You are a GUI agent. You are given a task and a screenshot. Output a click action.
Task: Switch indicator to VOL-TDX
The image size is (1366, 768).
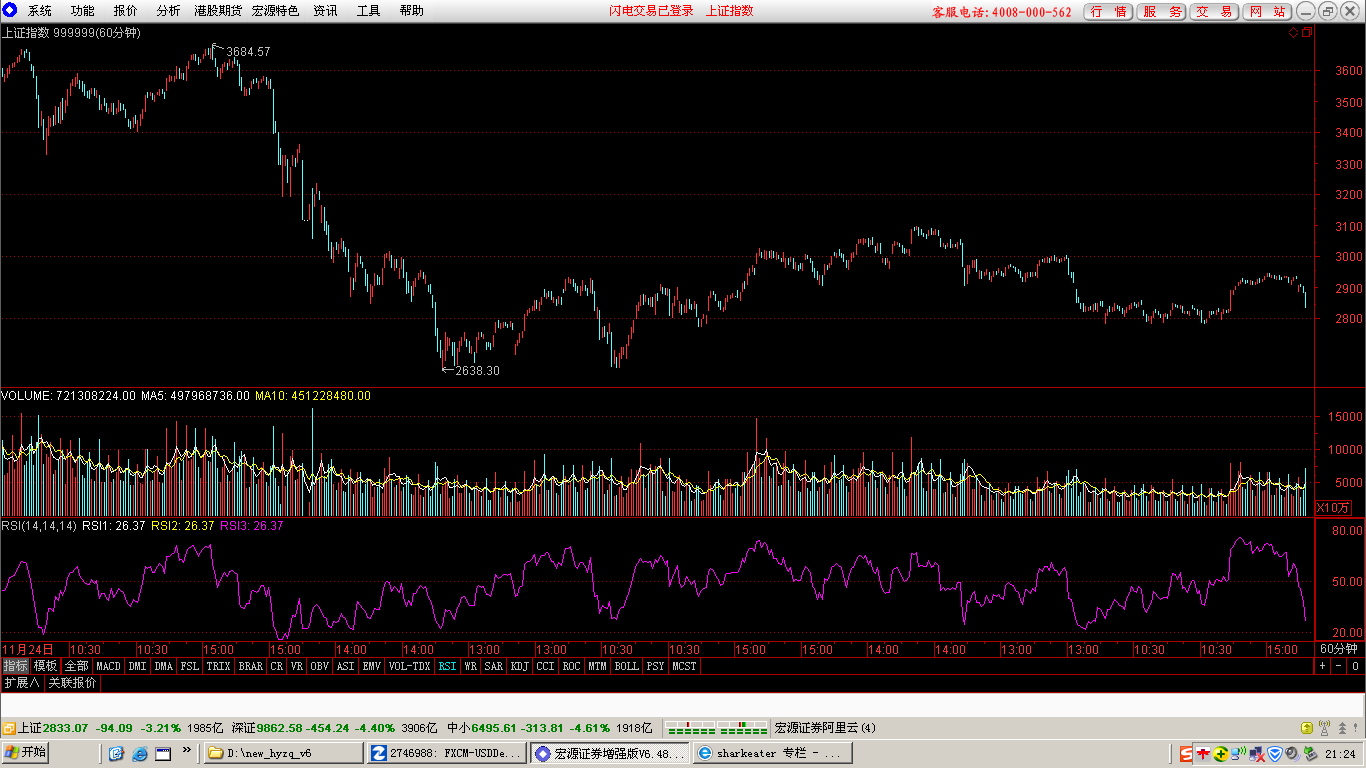409,666
